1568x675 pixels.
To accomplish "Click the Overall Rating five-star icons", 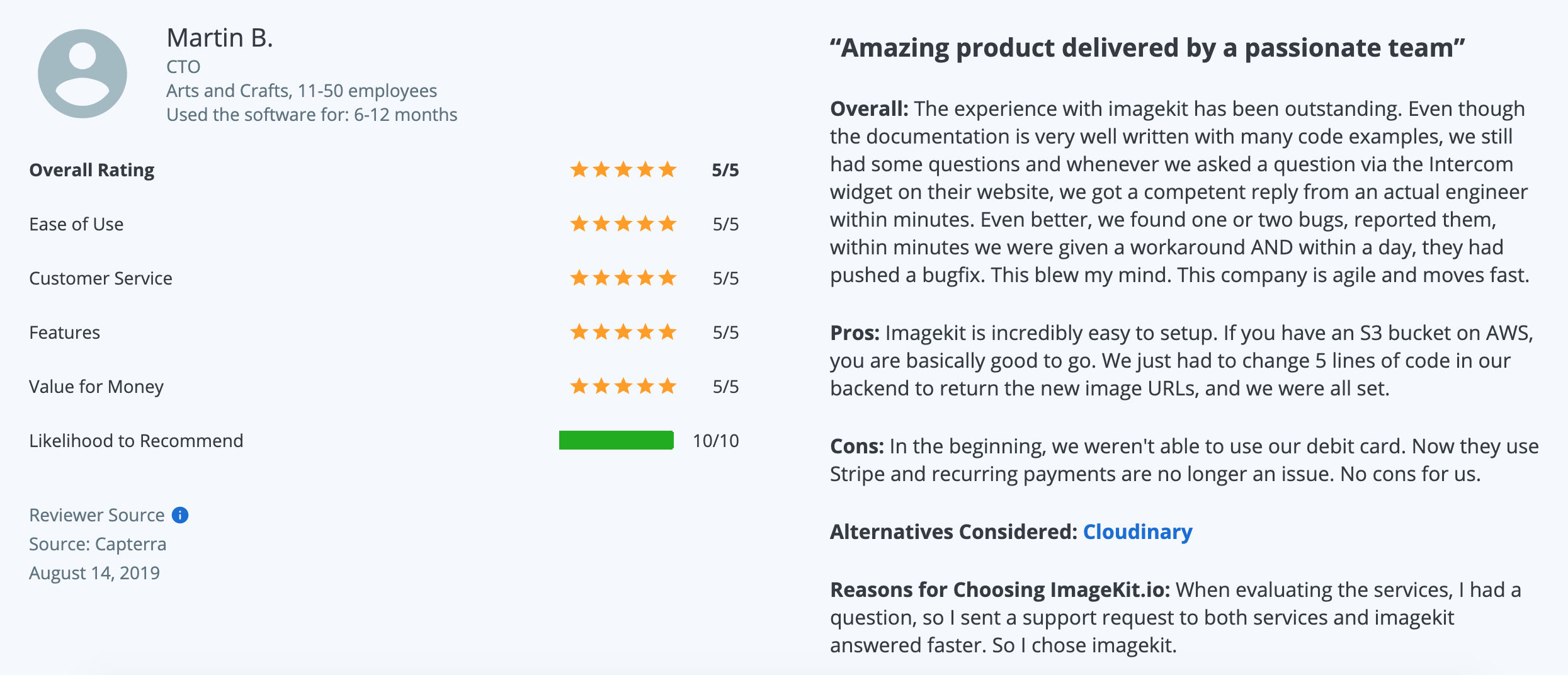I will pos(623,169).
